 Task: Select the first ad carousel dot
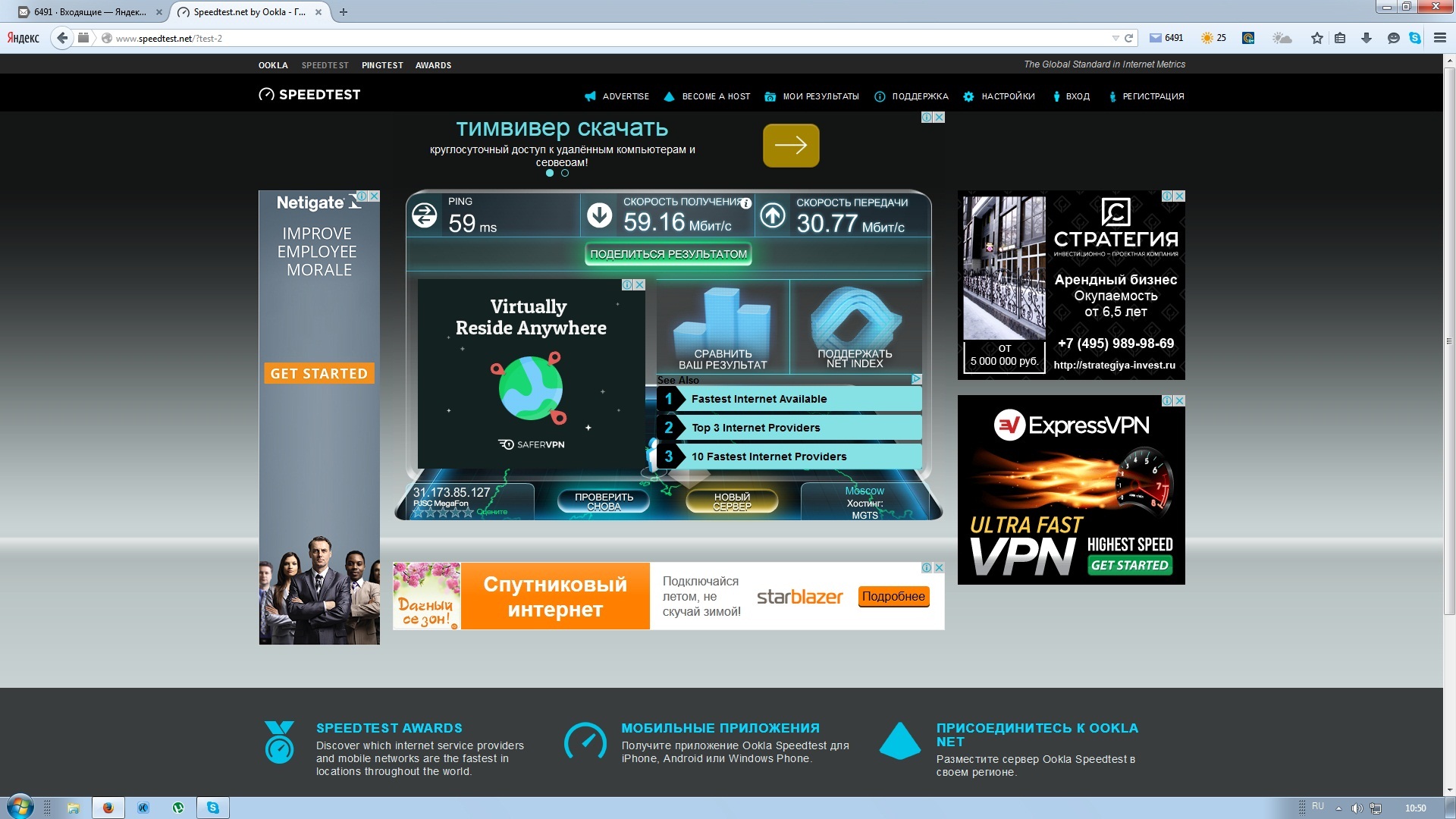550,173
